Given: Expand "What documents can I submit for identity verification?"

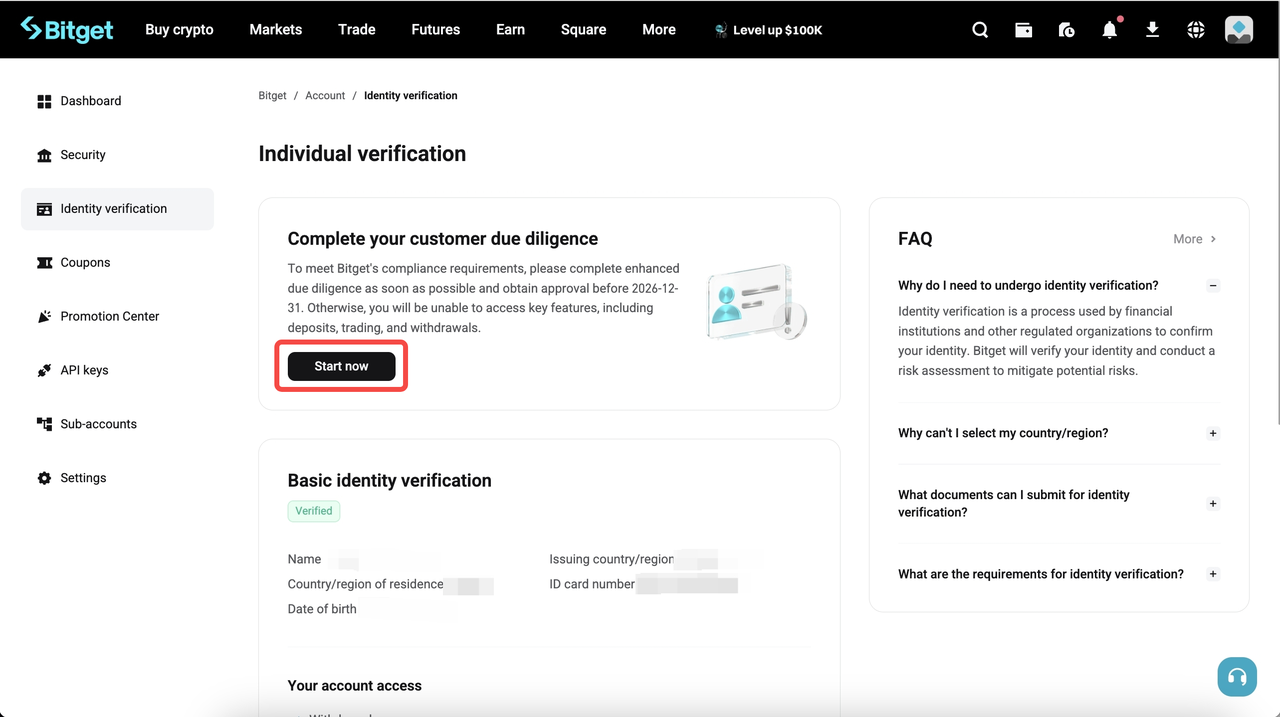Looking at the screenshot, I should coord(1212,503).
